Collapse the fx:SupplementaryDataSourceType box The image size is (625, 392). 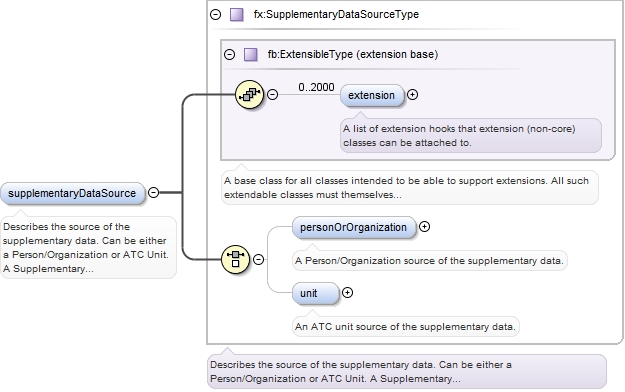216,15
